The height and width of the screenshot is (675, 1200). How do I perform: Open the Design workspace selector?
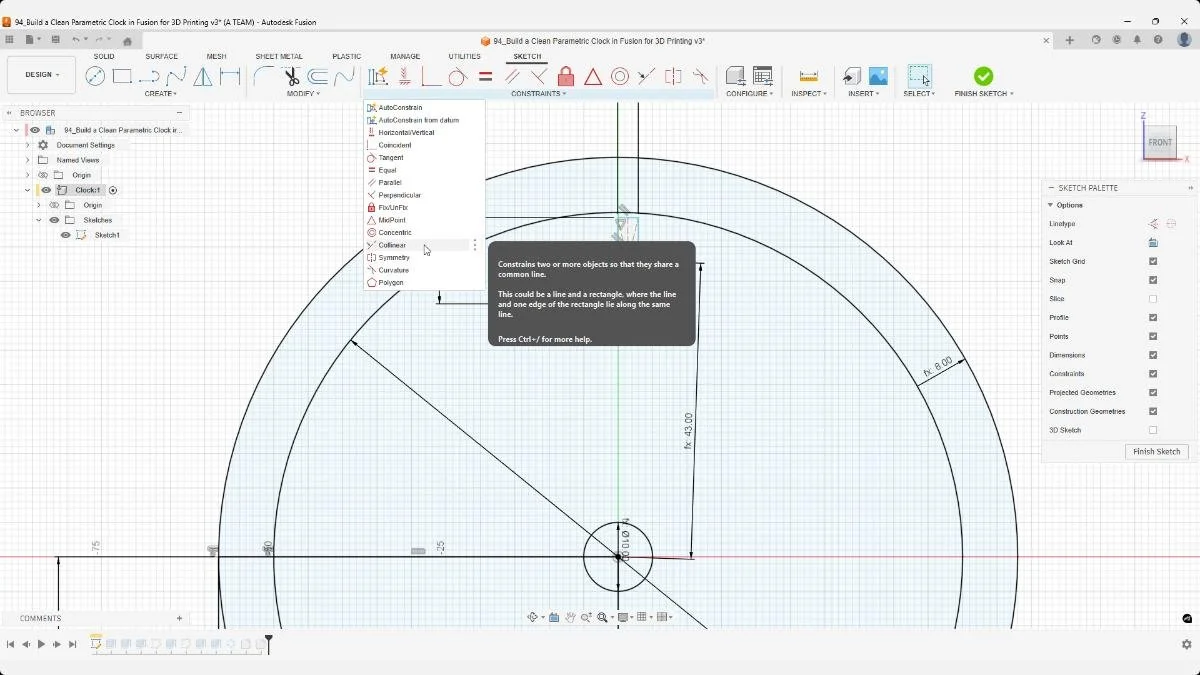(40, 74)
